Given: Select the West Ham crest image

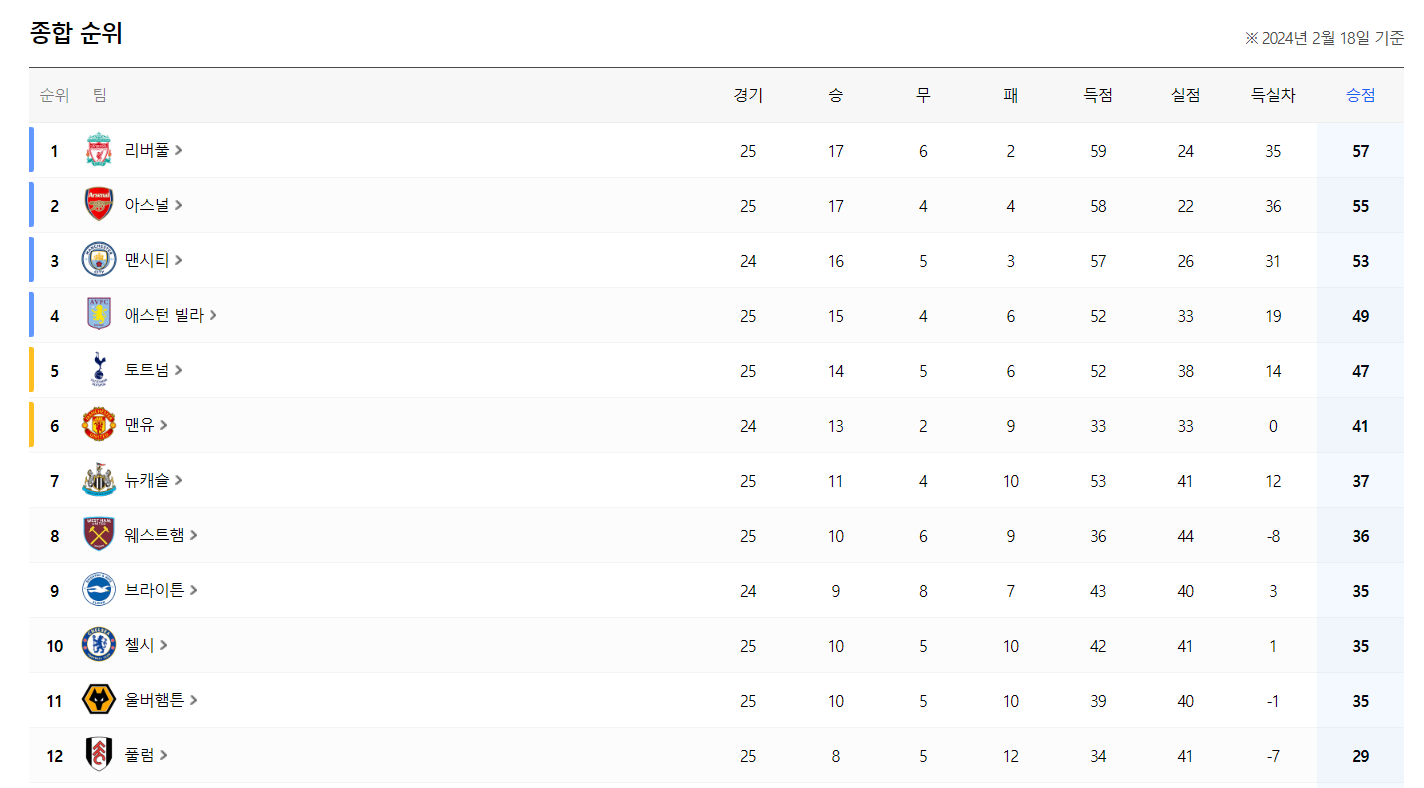Looking at the screenshot, I should tap(98, 535).
